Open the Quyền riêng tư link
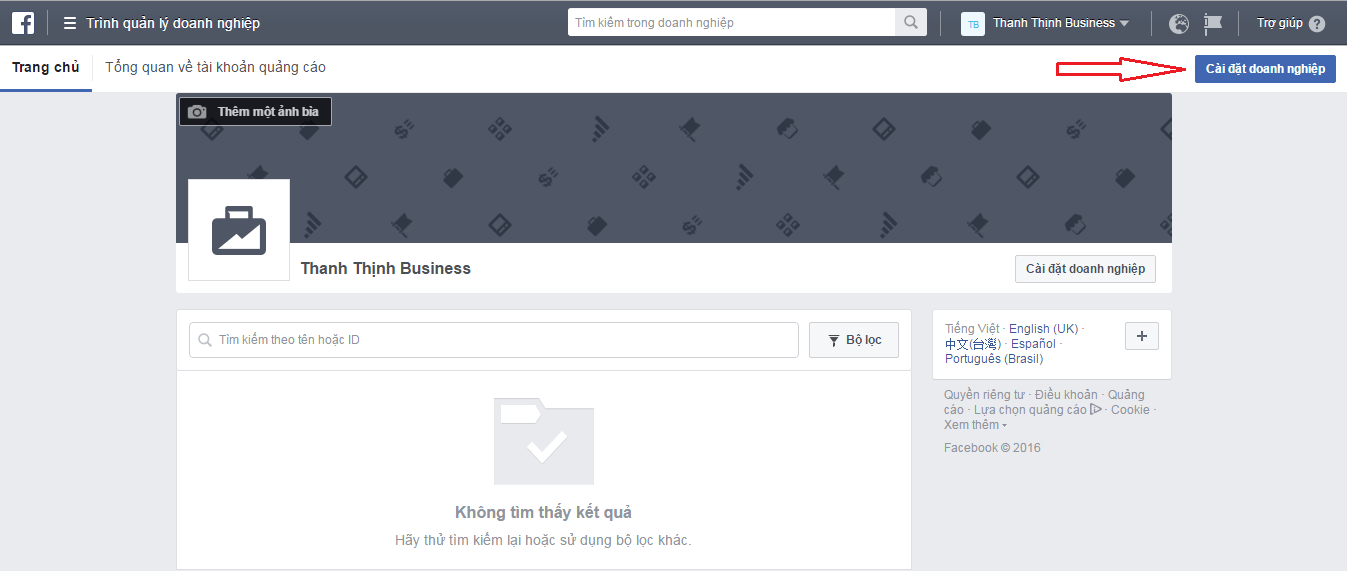Image resolution: width=1347 pixels, height=571 pixels. coord(984,395)
